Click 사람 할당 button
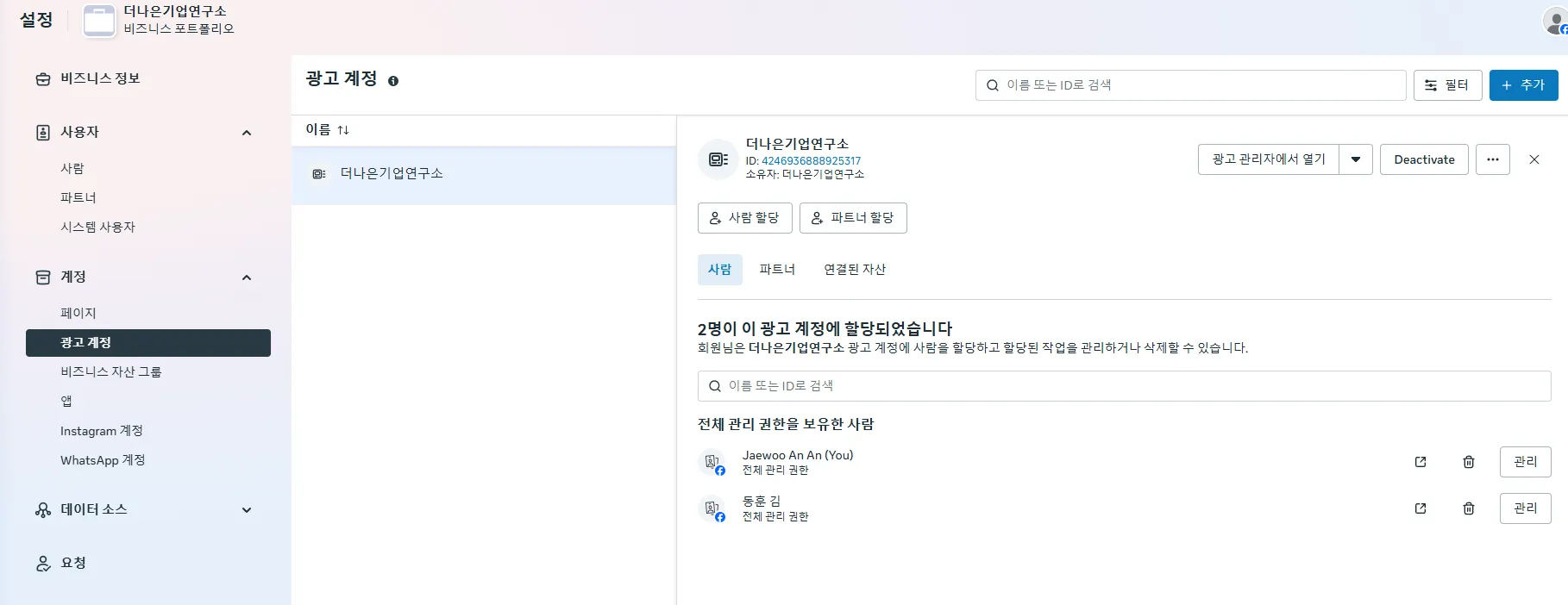 [745, 218]
